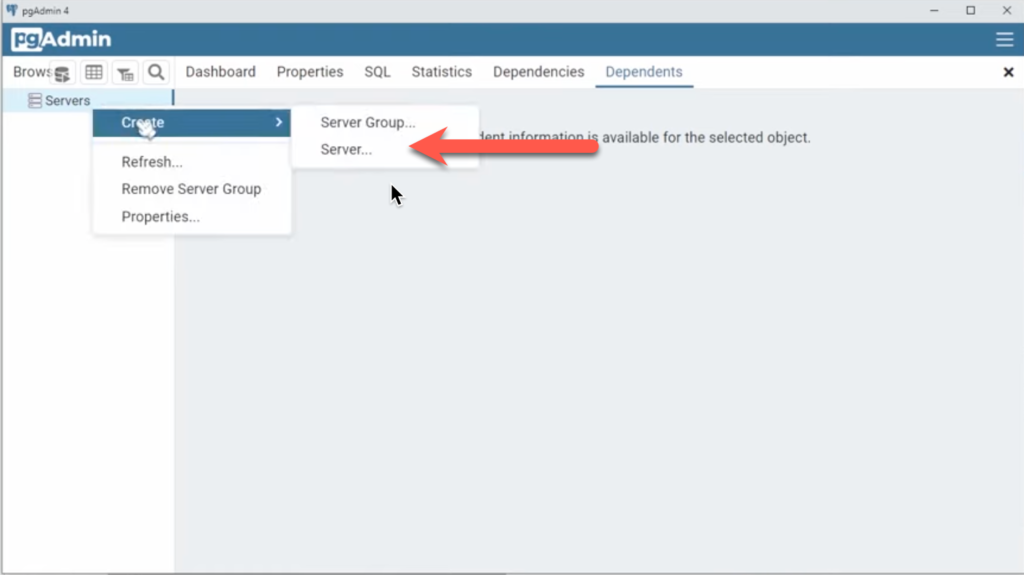Click the Filtered Rows toolbar icon
The width and height of the screenshot is (1024, 575).
click(125, 73)
